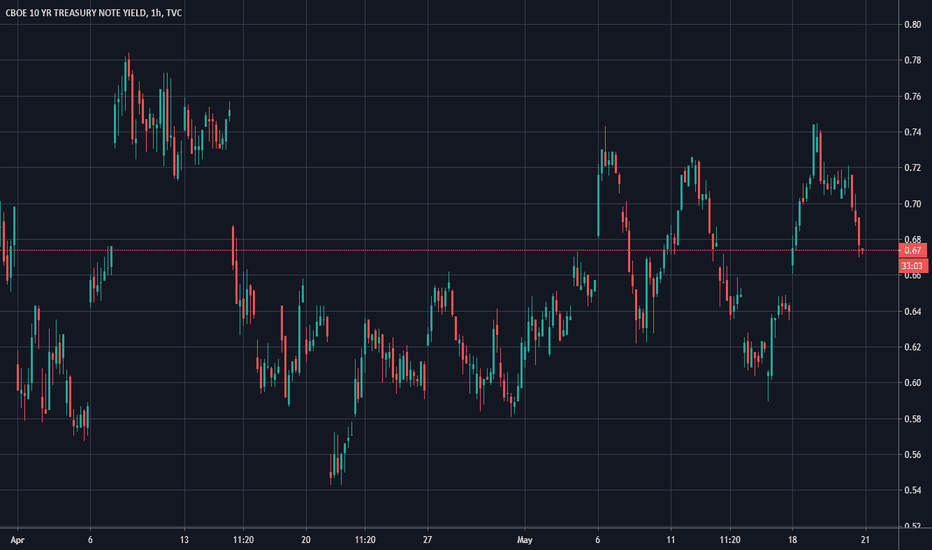The height and width of the screenshot is (550, 932).
Task: Click the Apr label on time axis
Action: tap(17, 540)
